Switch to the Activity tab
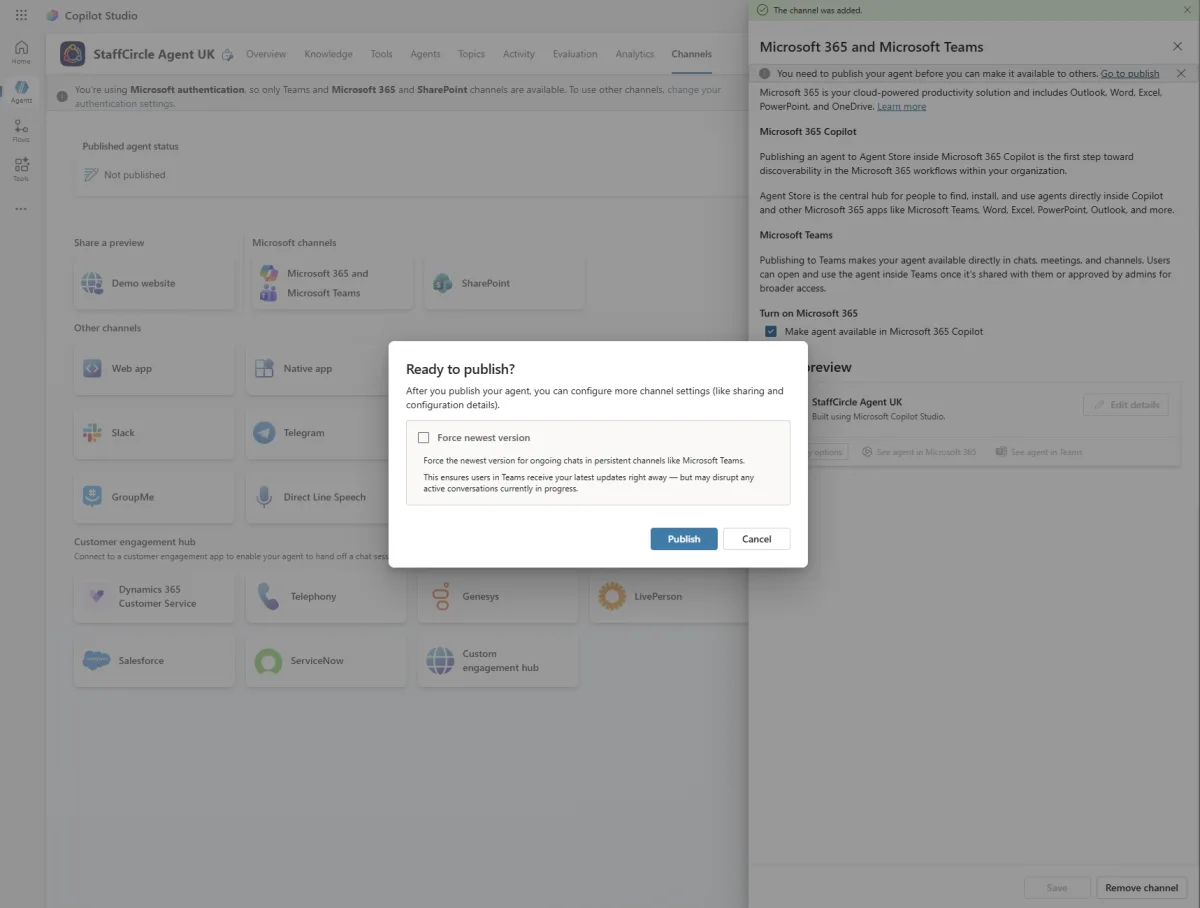 (519, 54)
